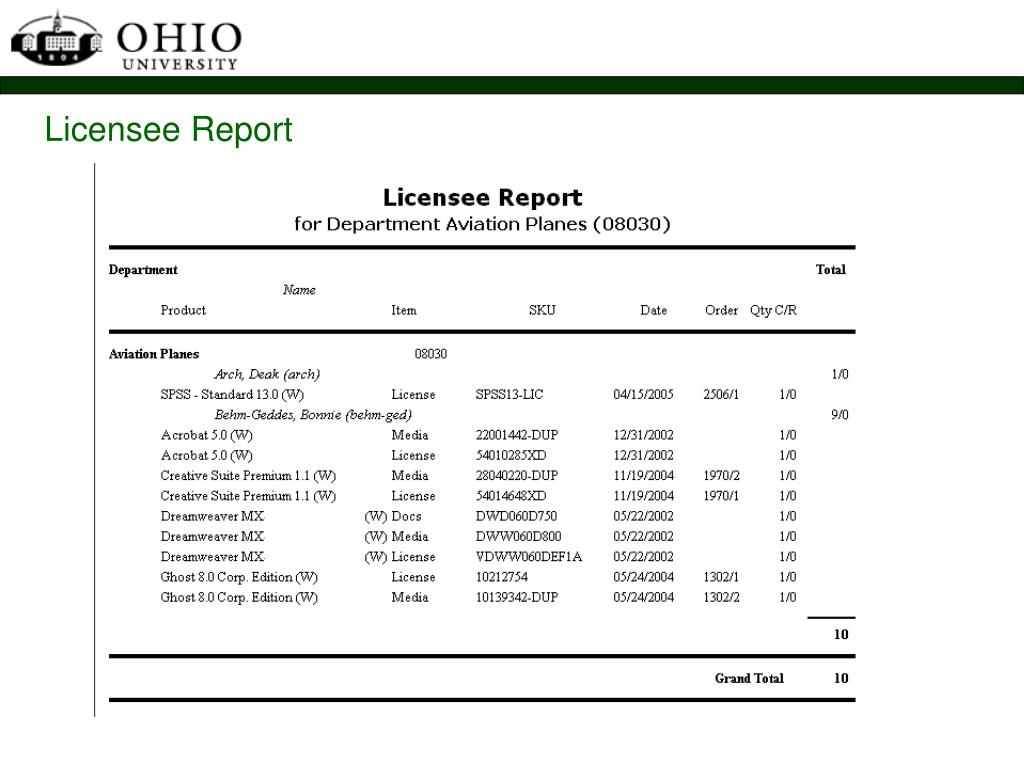The width and height of the screenshot is (1024, 768).
Task: Click date "04/15/2005"
Action: (x=643, y=394)
